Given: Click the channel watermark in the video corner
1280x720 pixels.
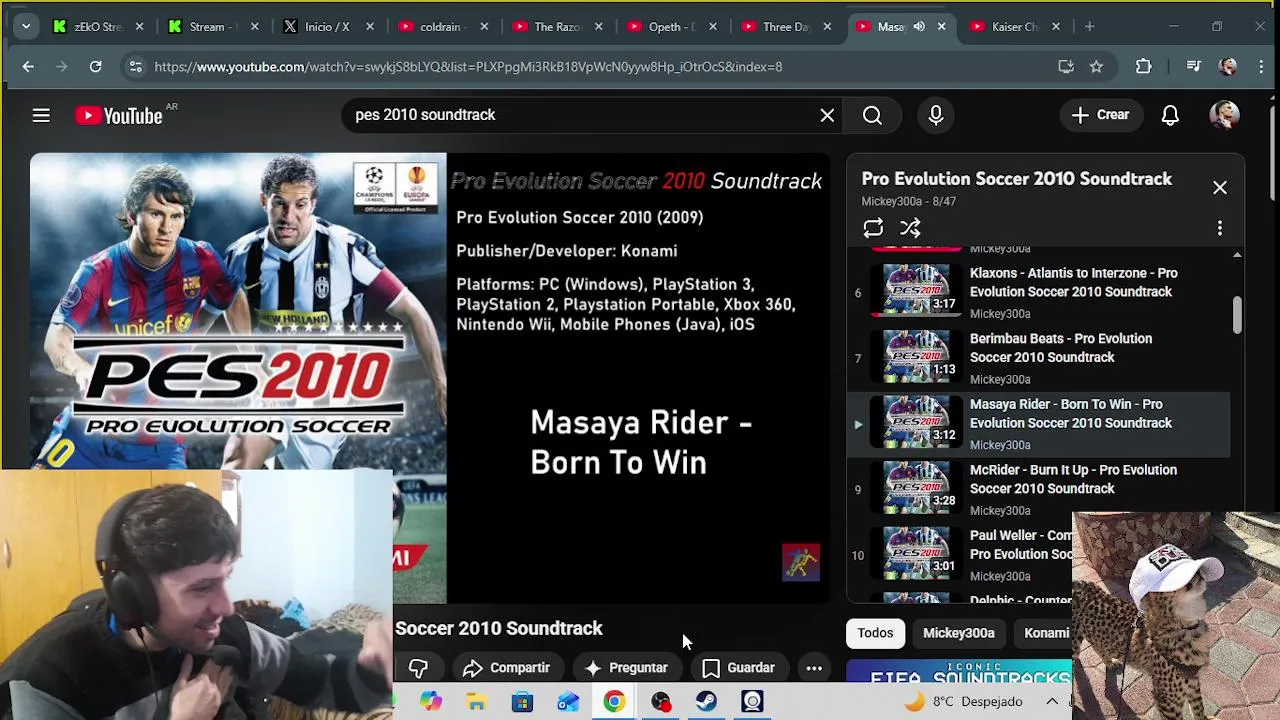Looking at the screenshot, I should click(801, 563).
